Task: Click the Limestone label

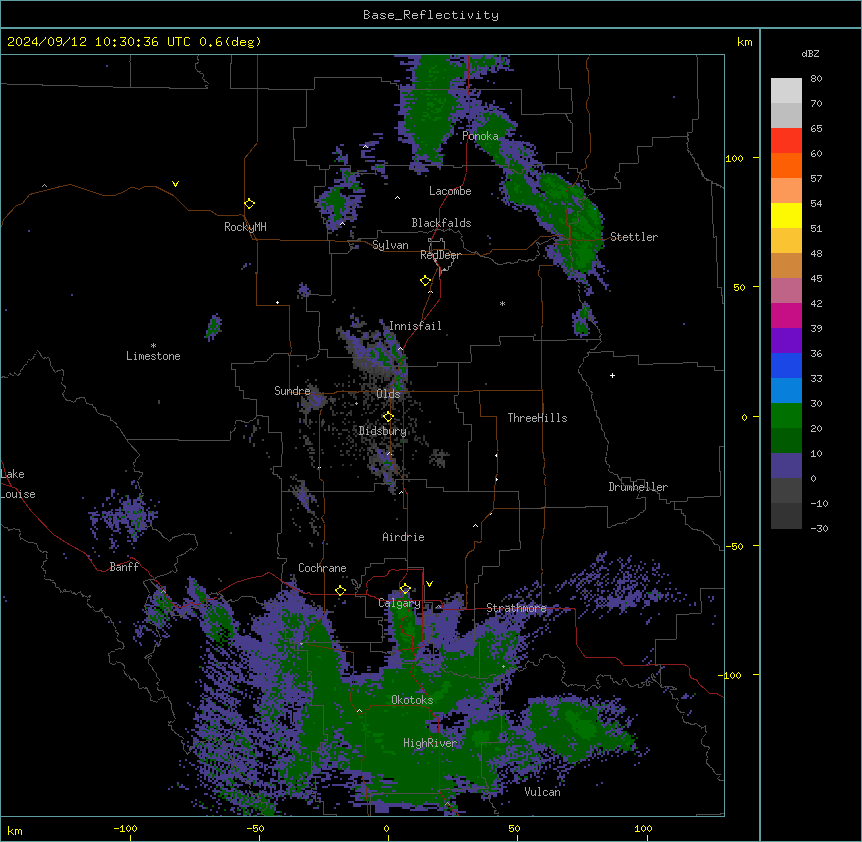Action: [153, 356]
